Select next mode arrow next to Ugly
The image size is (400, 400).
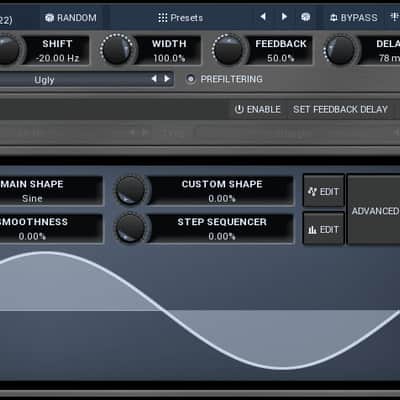[x=167, y=79]
